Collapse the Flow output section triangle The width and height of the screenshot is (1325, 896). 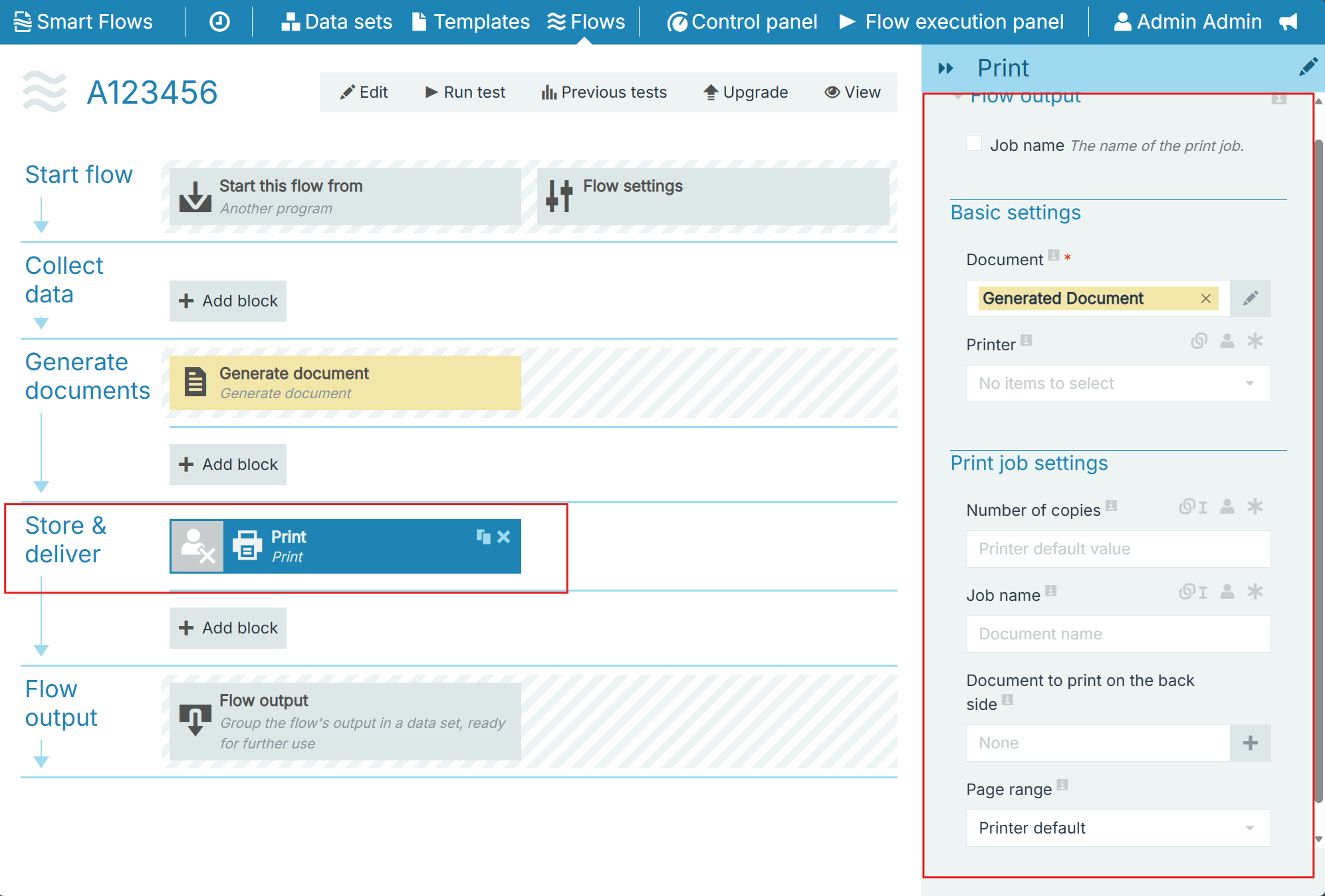tap(958, 97)
